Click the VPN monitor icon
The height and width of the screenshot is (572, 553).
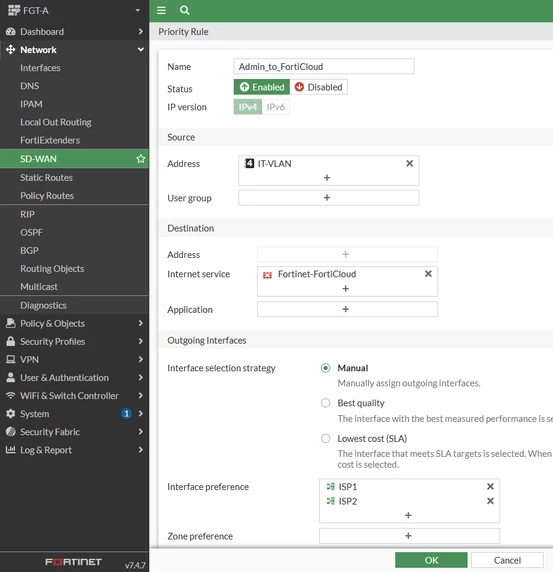point(11,359)
